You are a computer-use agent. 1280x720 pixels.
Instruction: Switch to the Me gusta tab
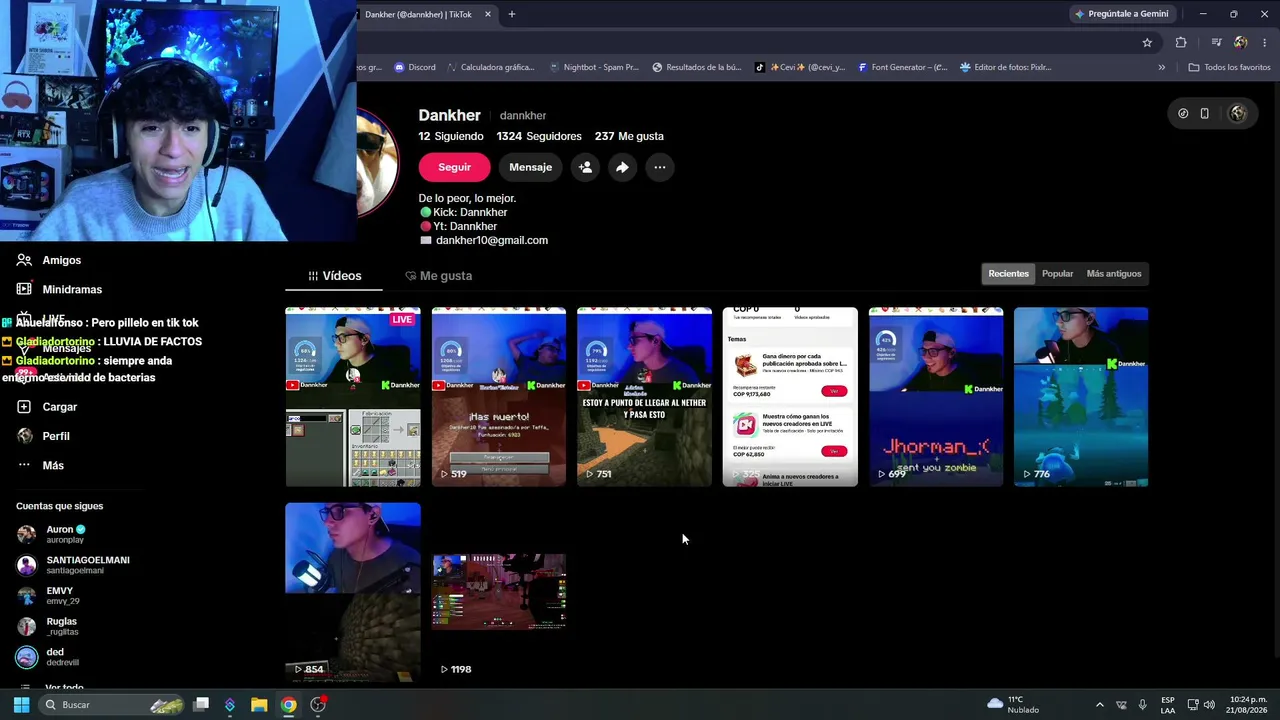pyautogui.click(x=438, y=276)
